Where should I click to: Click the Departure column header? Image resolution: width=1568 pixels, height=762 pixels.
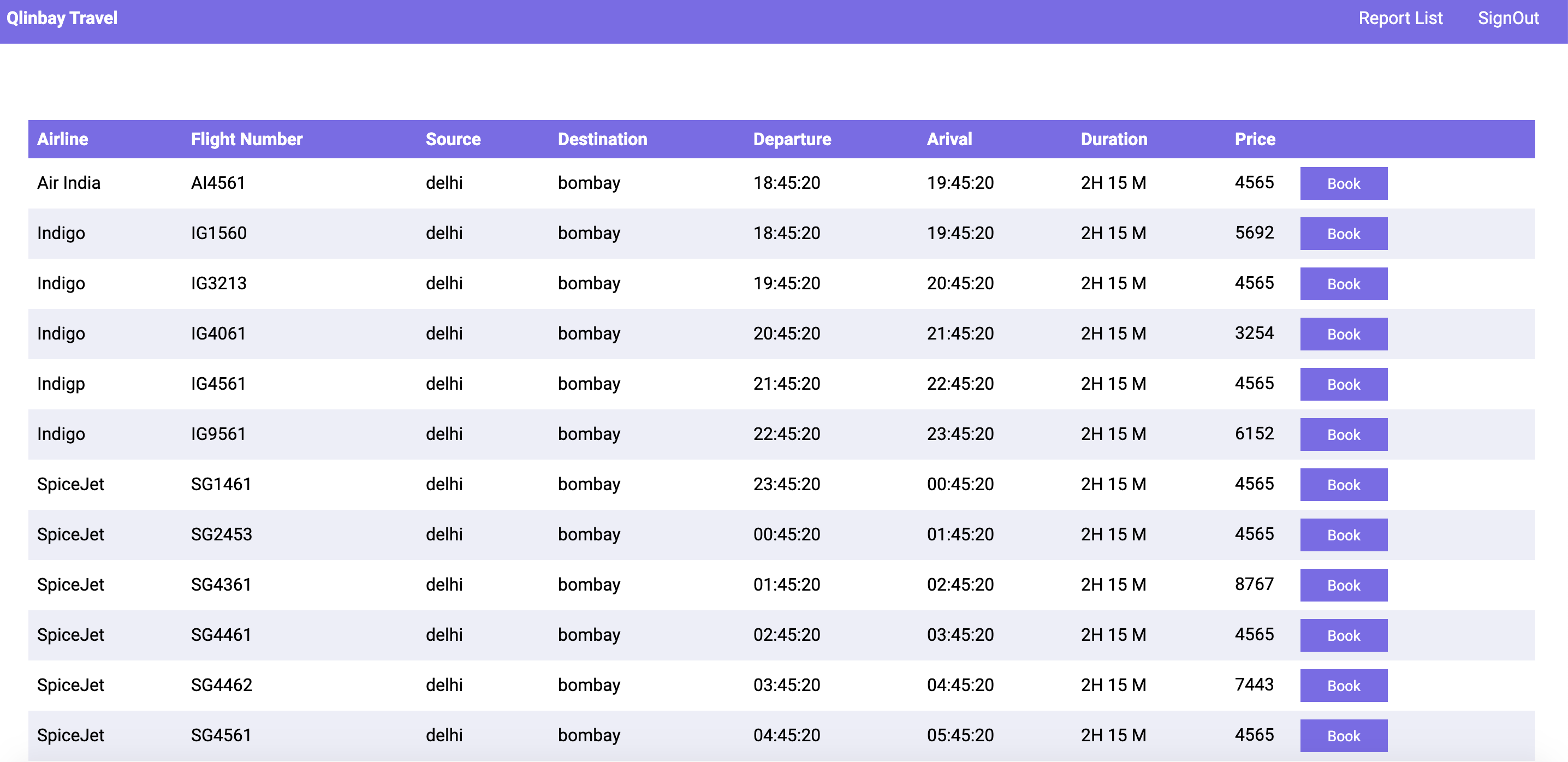click(792, 139)
